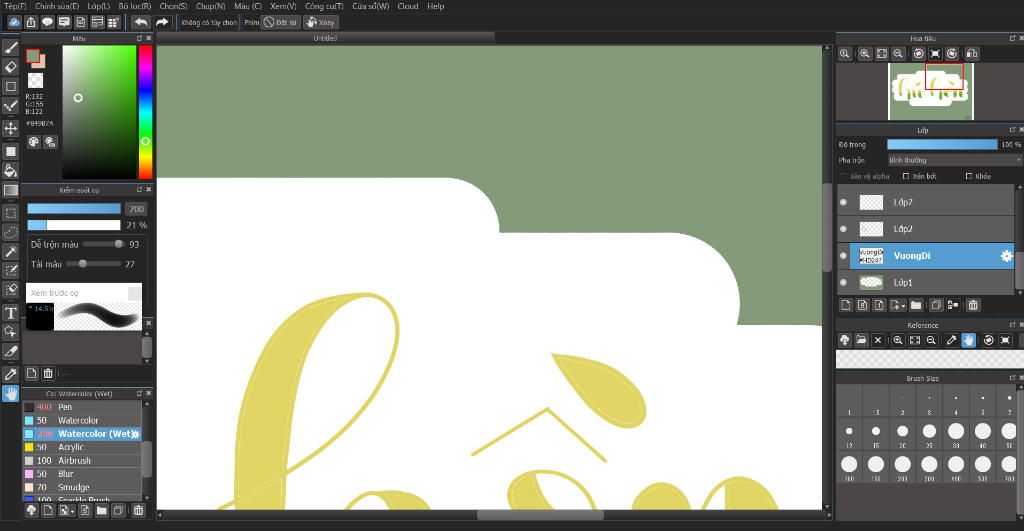Zoom in on the navigator panel
This screenshot has width=1024, height=531.
pyautogui.click(x=865, y=54)
